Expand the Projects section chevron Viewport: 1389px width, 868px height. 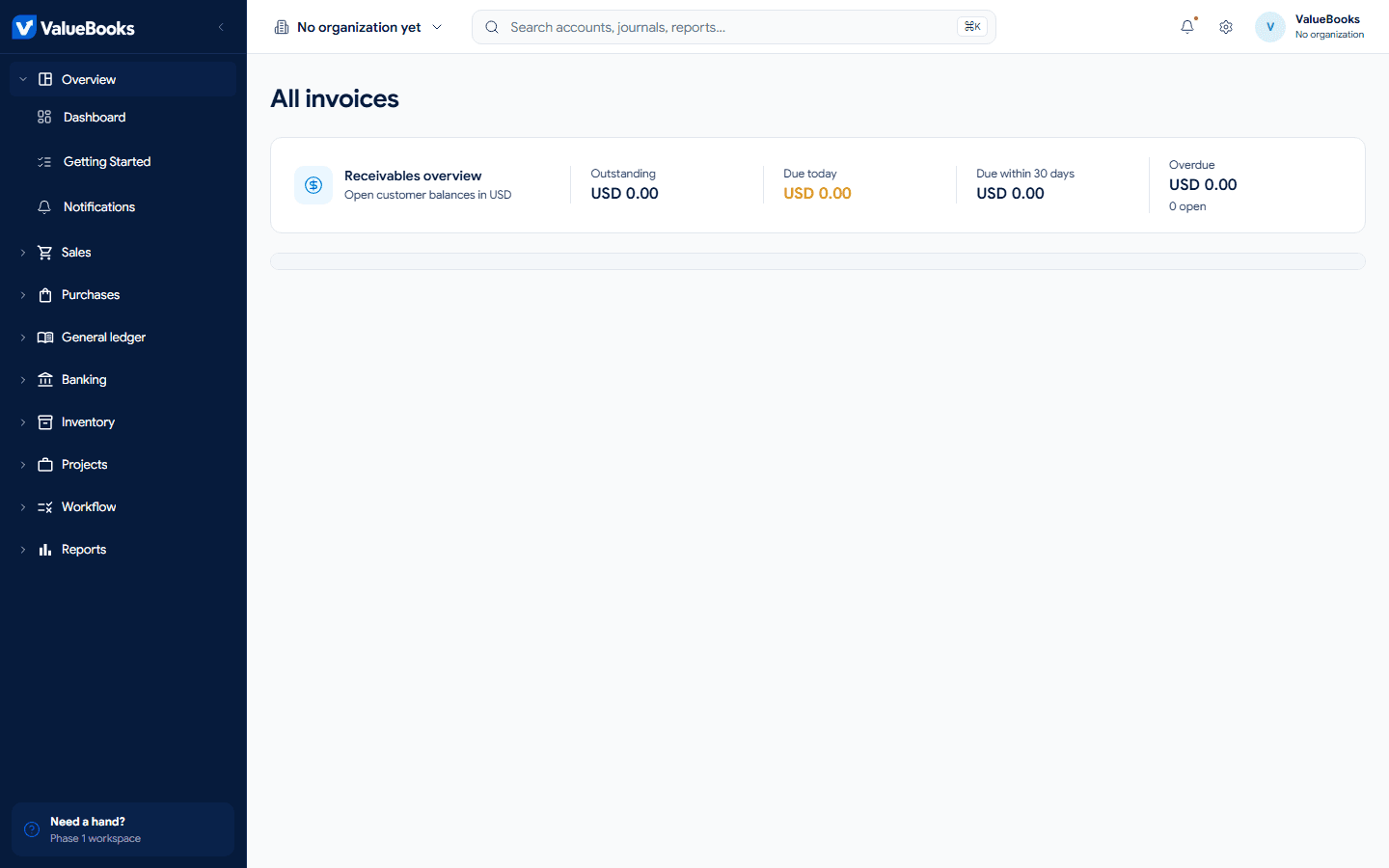[x=23, y=465]
